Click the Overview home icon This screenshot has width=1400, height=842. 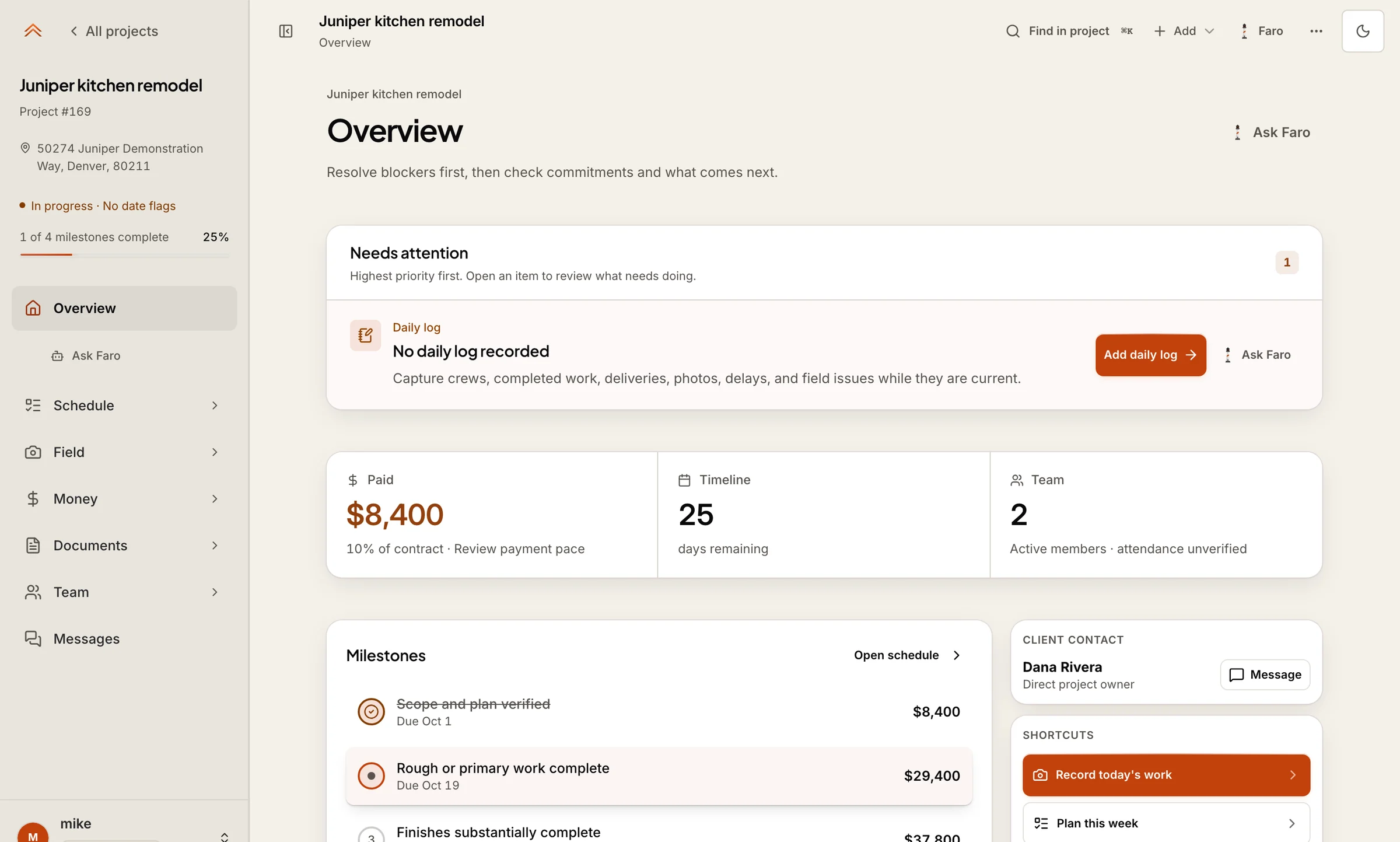click(x=33, y=308)
